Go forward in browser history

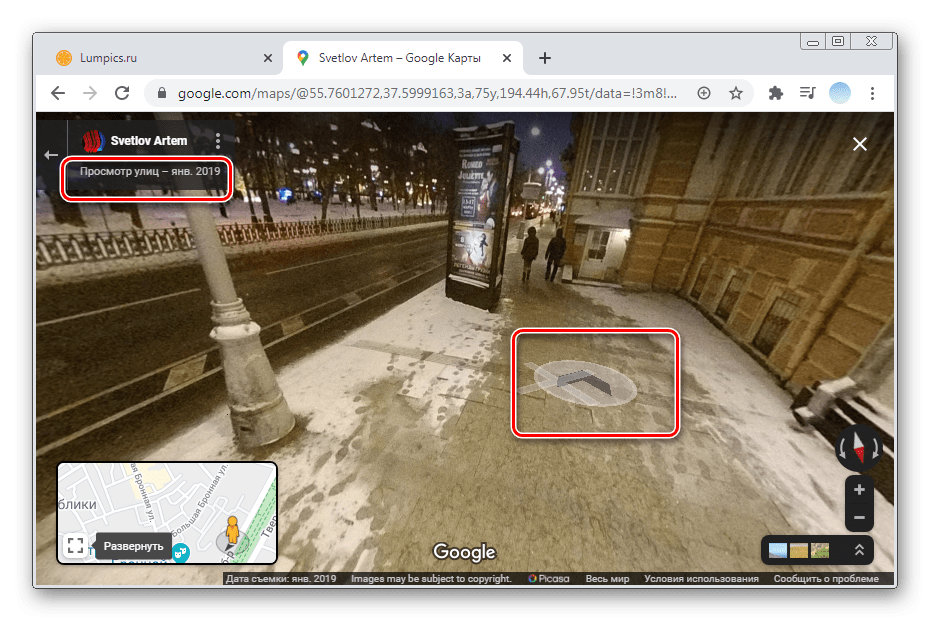(90, 93)
